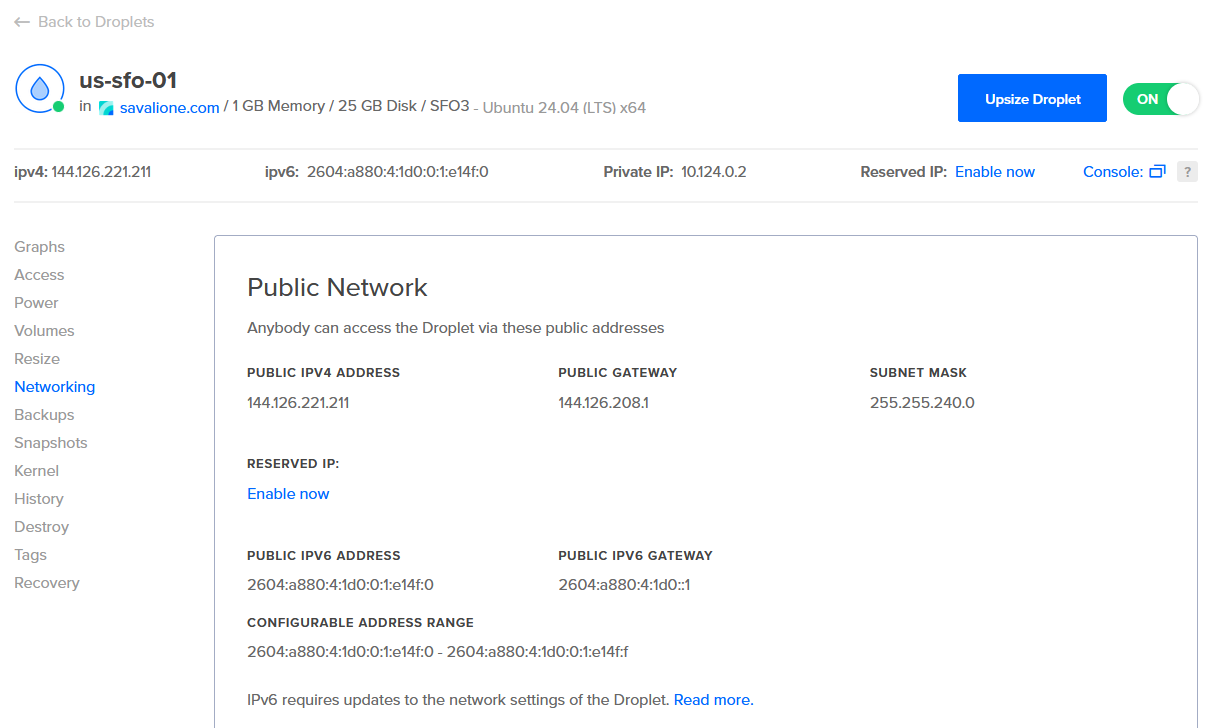Click the Upsize Droplet button

1032,98
